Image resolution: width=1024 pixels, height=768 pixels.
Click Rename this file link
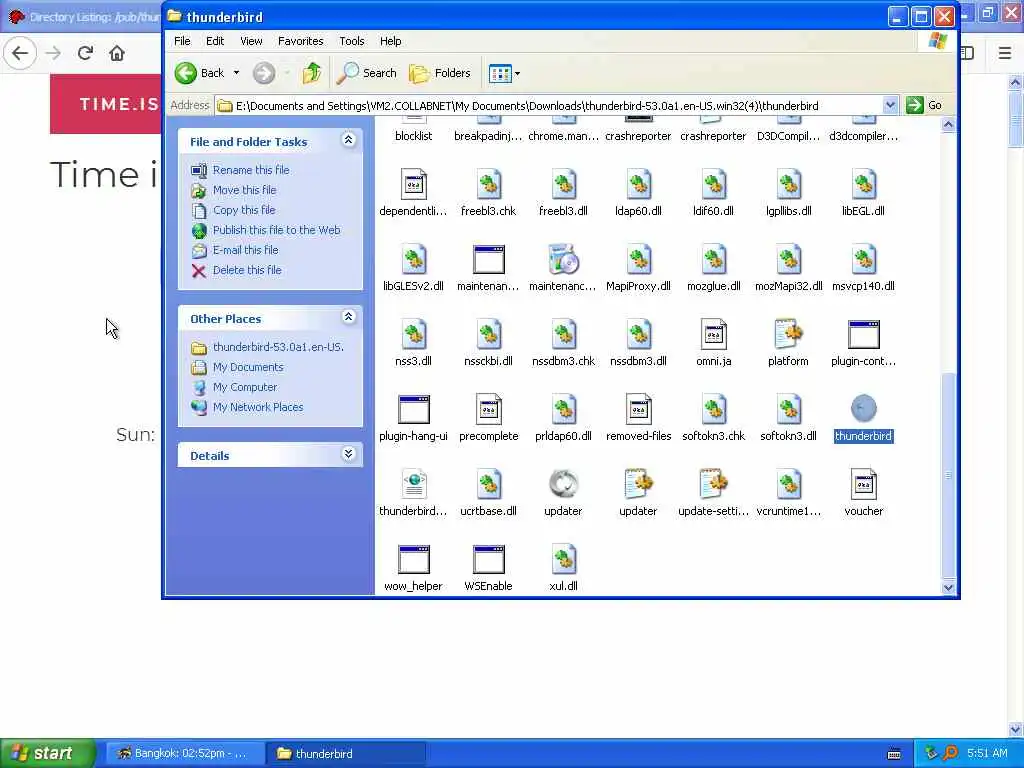click(x=251, y=170)
